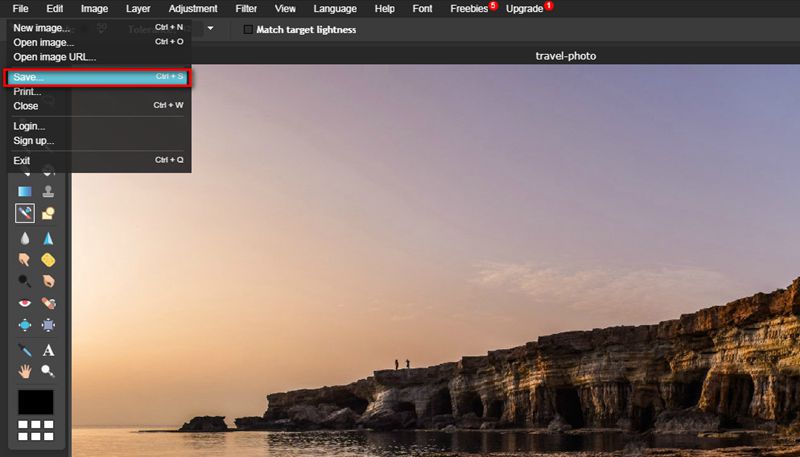800x457 pixels.
Task: Select the Drawing shapes tool
Action: [48, 213]
